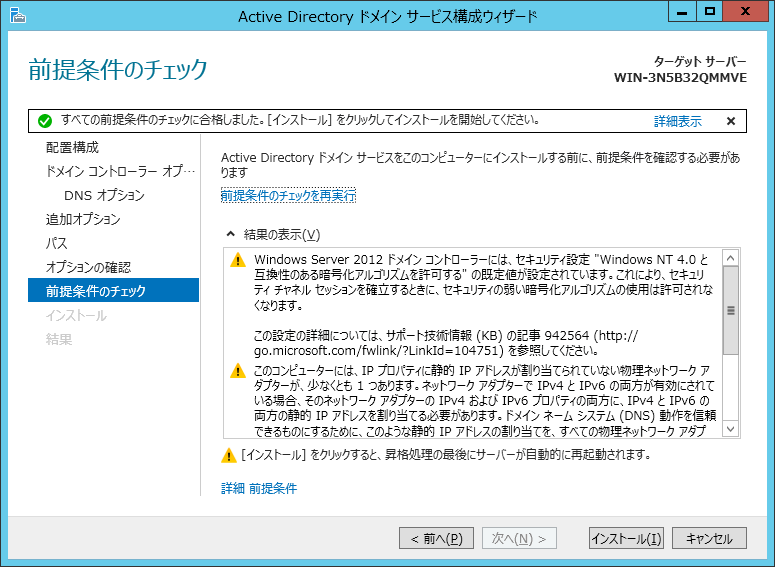Maximize the wizard window
The width and height of the screenshot is (775, 567).
[710, 12]
